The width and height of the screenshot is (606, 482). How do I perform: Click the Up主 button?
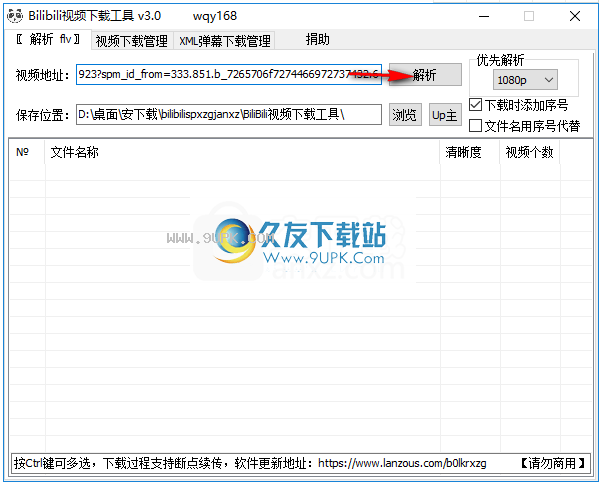(x=445, y=115)
